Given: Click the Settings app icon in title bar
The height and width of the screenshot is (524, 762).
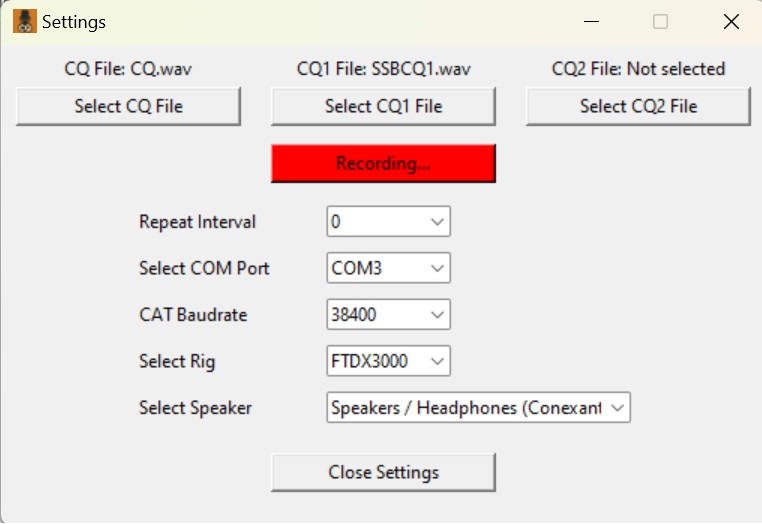Looking at the screenshot, I should (25, 21).
